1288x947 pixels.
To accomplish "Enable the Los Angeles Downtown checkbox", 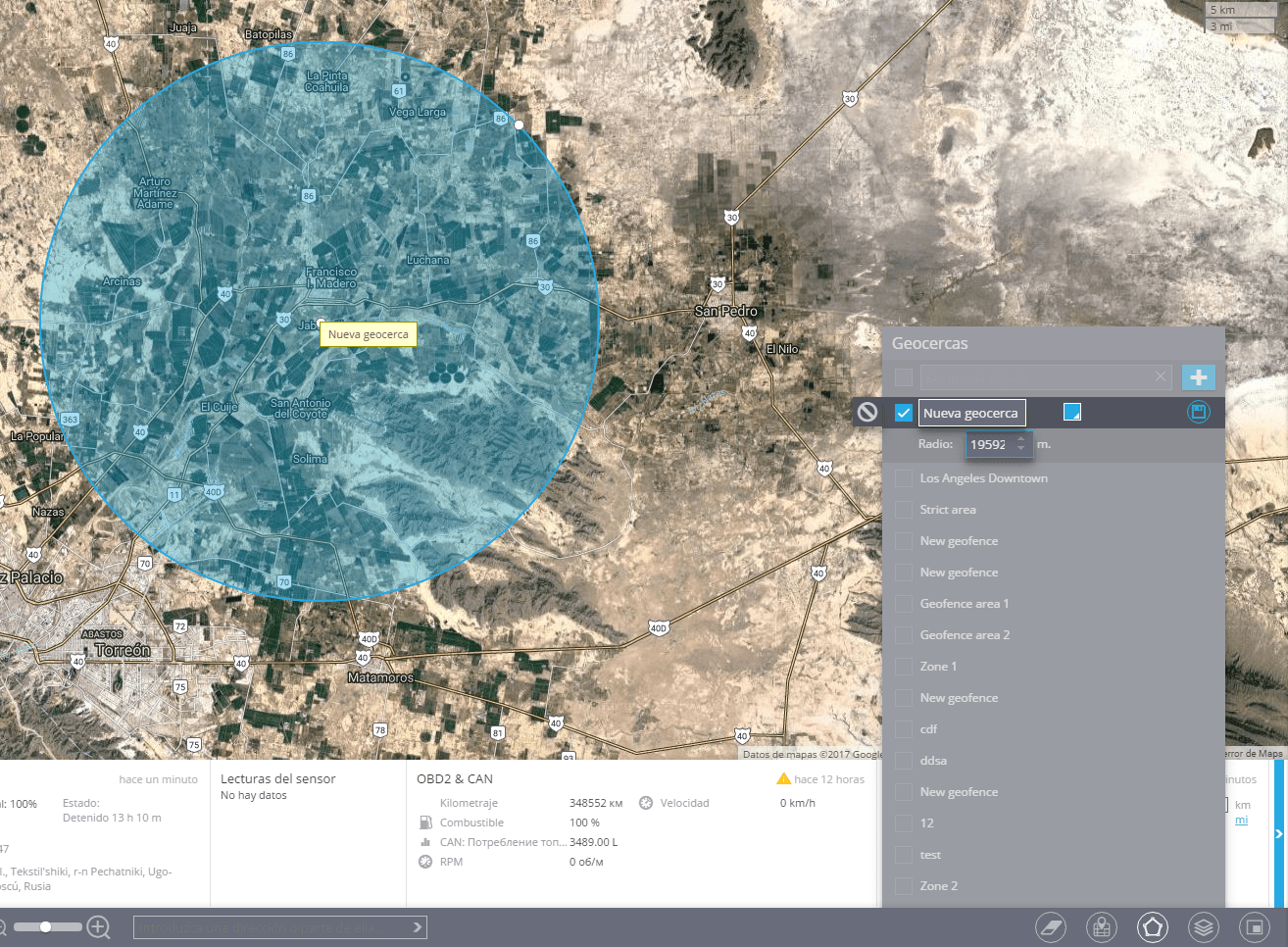I will tap(904, 478).
